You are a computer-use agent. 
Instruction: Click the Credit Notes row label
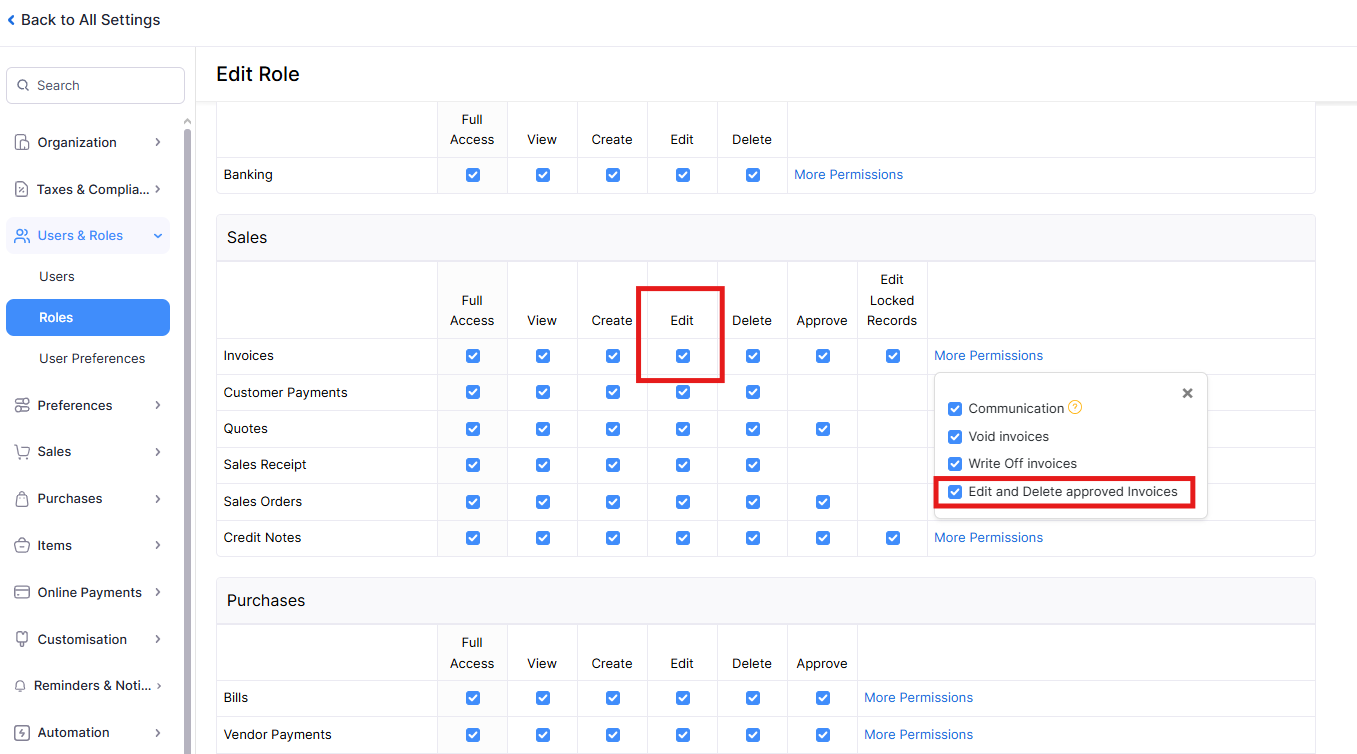[262, 537]
